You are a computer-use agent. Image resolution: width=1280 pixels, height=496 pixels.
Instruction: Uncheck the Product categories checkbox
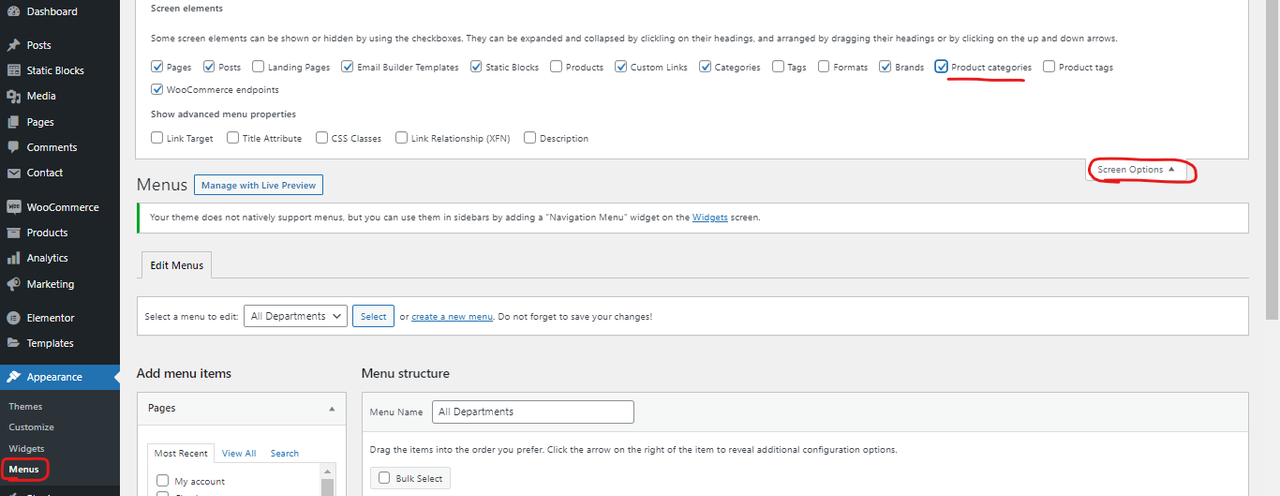tap(942, 67)
